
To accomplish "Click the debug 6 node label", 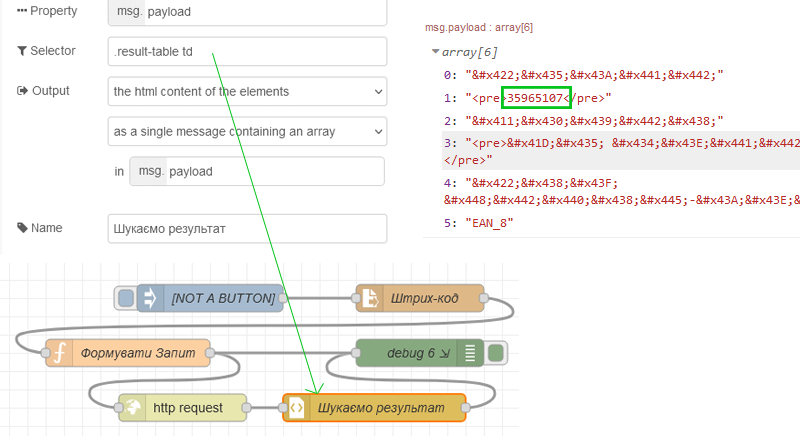I will [410, 353].
